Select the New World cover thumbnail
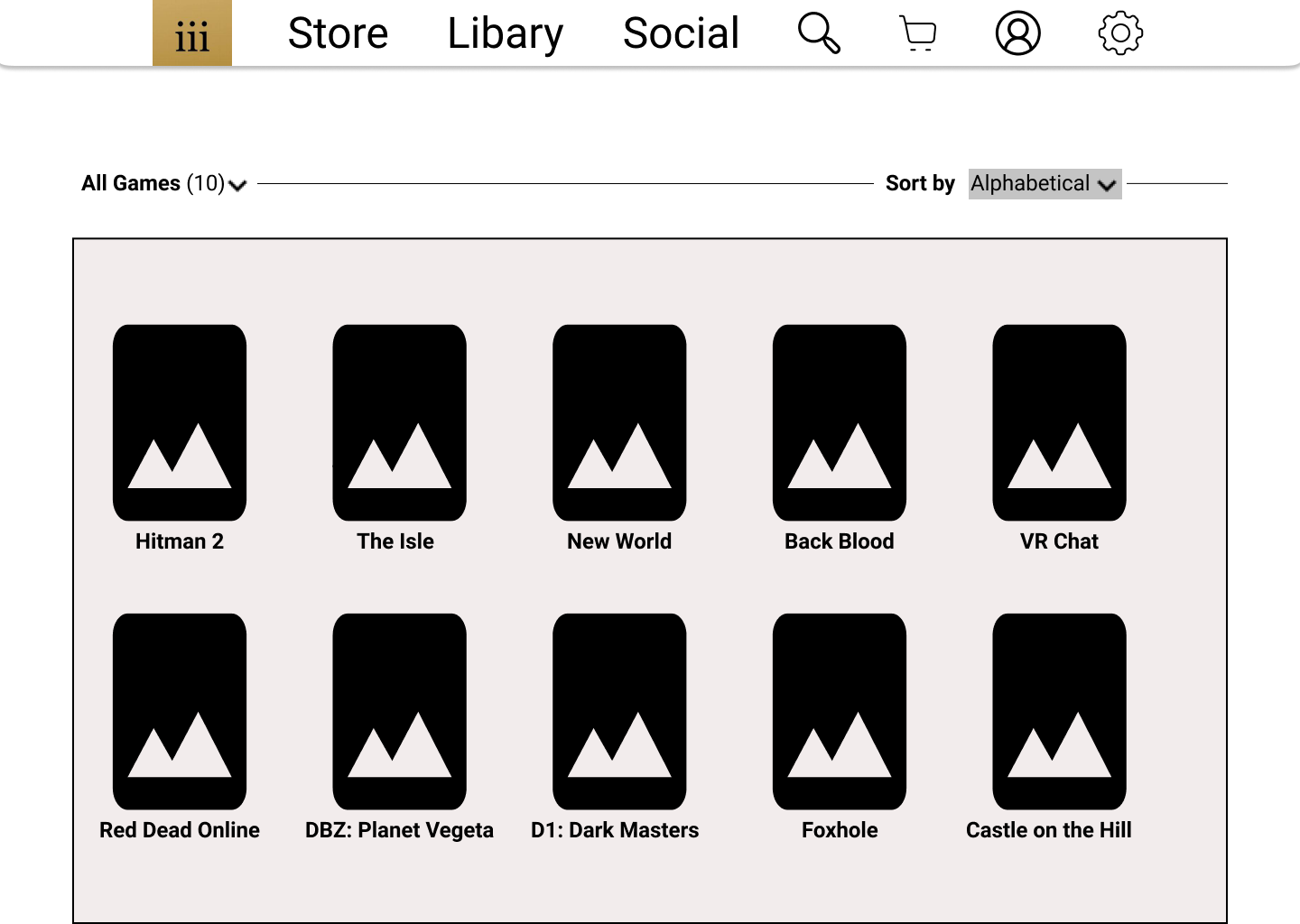1300x924 pixels. tap(619, 422)
